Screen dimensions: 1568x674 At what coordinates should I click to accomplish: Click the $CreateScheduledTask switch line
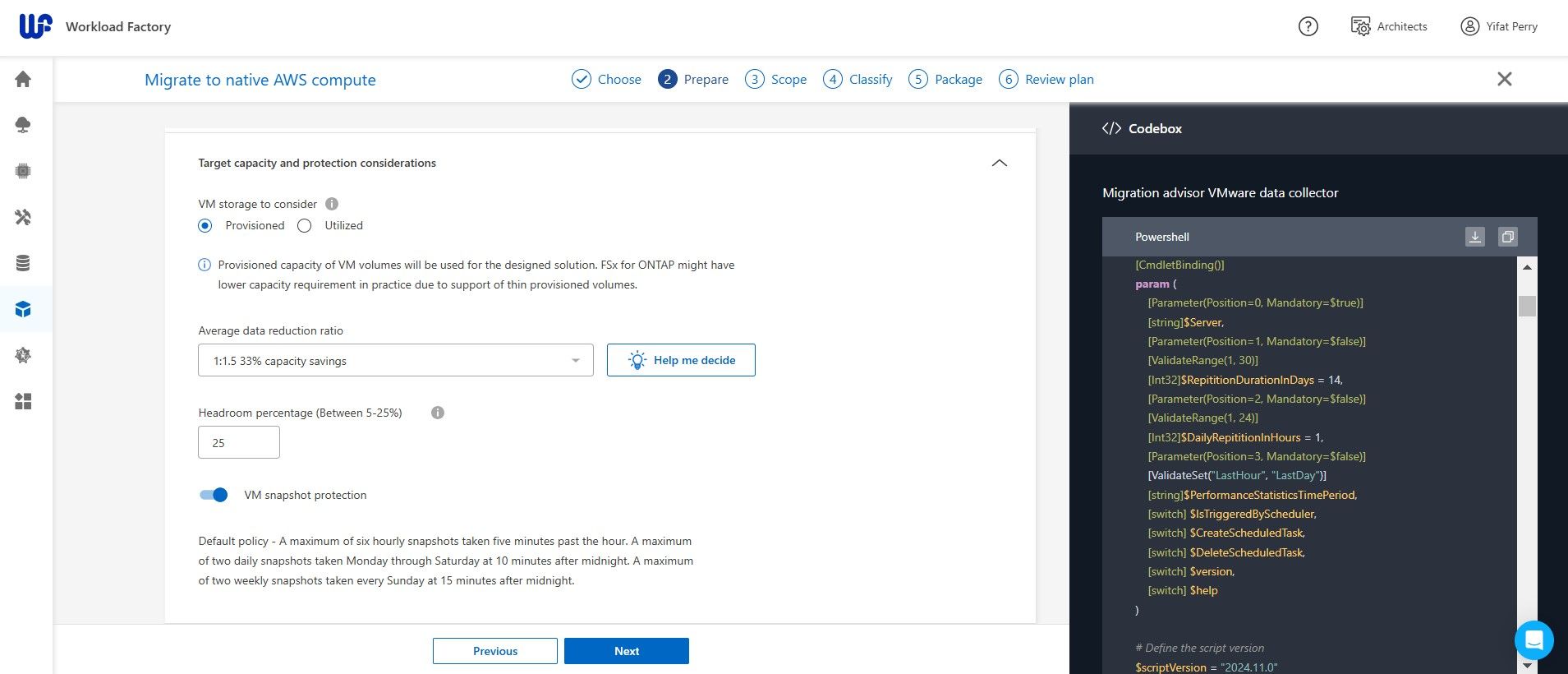pos(1226,533)
